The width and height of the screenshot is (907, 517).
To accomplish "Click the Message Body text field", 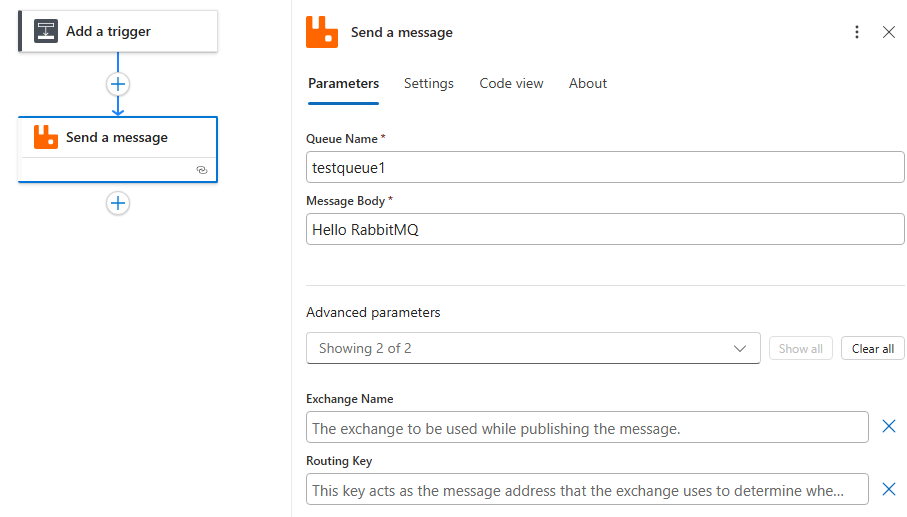I will (605, 230).
